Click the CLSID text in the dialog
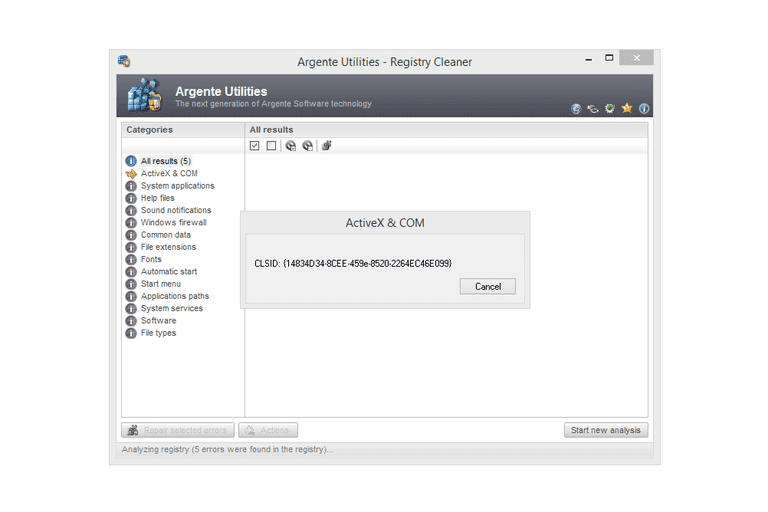The height and width of the screenshot is (512, 768). coord(353,264)
